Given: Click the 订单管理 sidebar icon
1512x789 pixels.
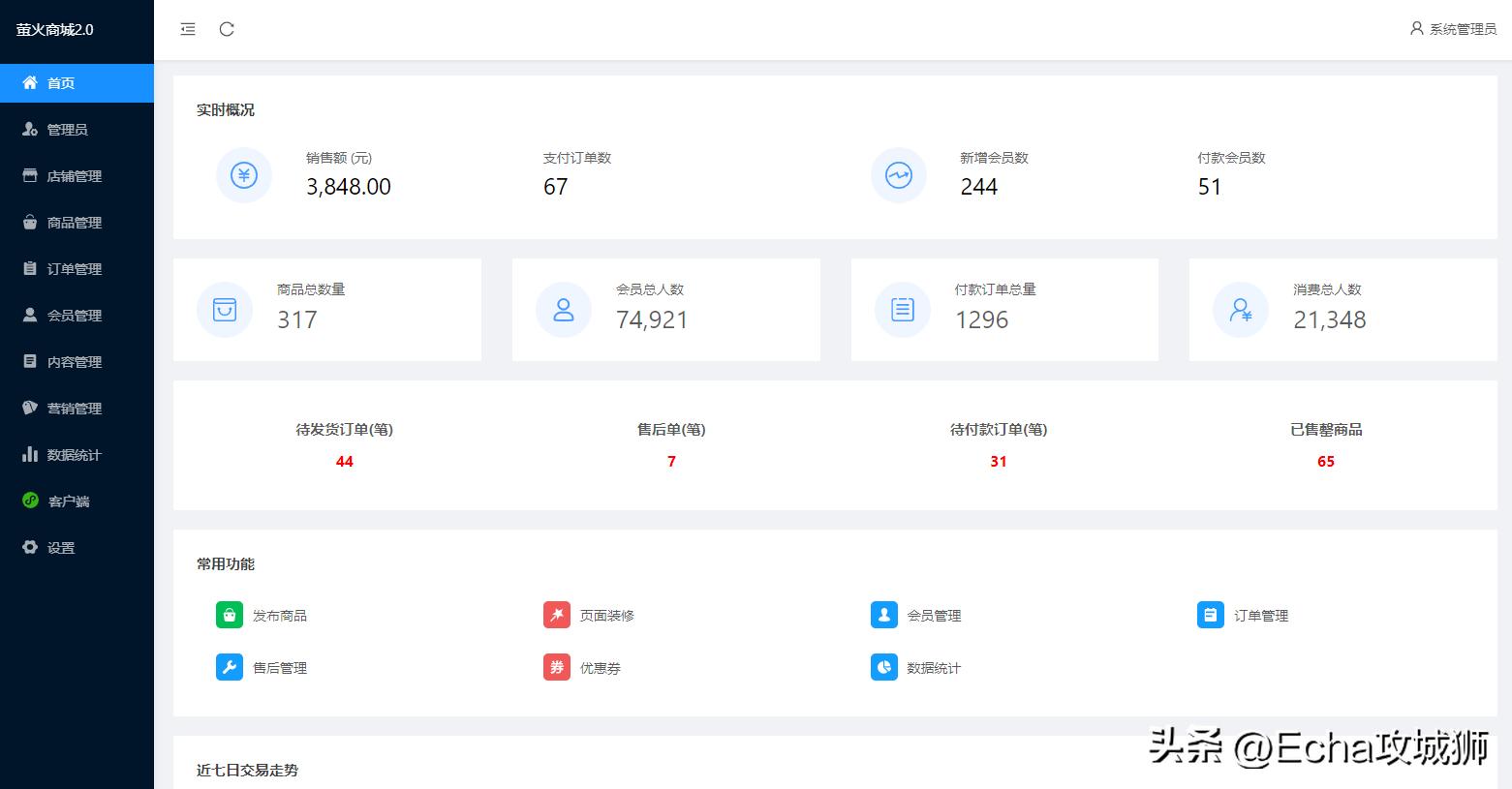Looking at the screenshot, I should (30, 268).
